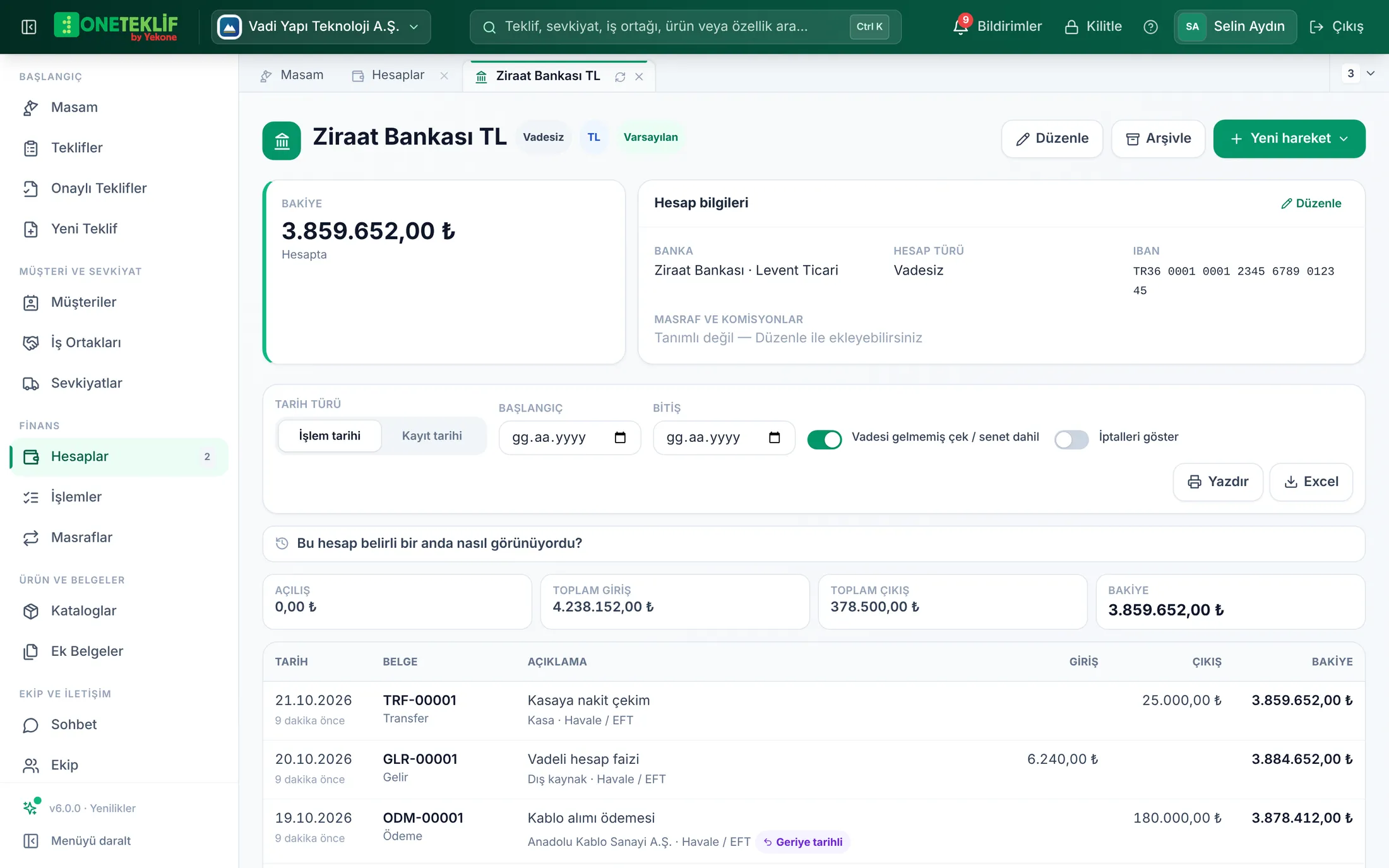This screenshot has width=1389, height=868.
Task: Open the tab count dropdown showing 3
Action: pos(1359,73)
